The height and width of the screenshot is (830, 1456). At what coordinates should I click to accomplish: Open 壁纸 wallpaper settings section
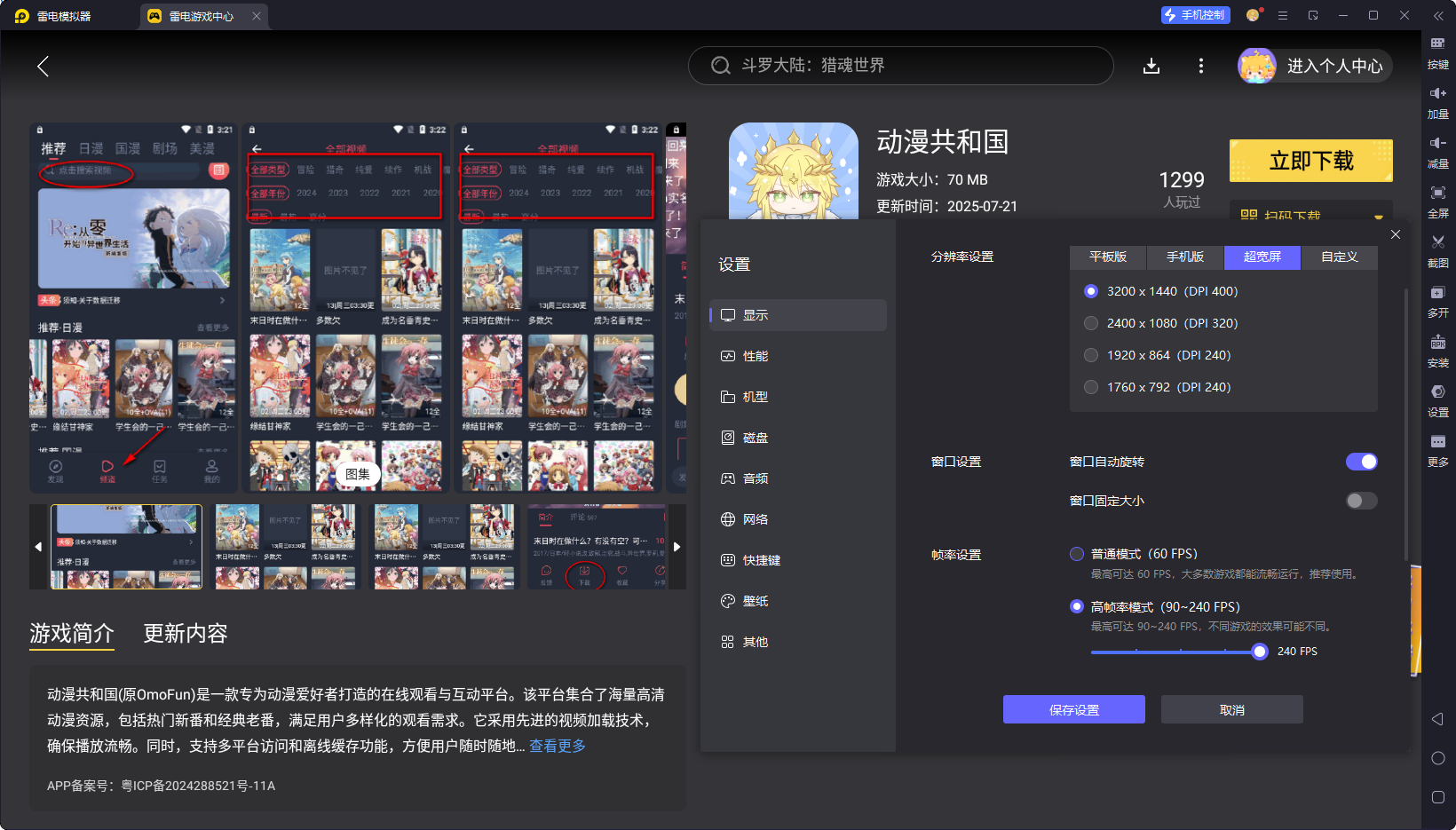(798, 601)
